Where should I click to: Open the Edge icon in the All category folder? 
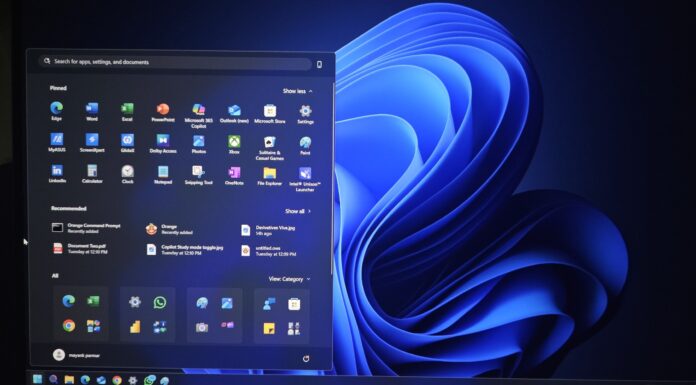tap(68, 301)
